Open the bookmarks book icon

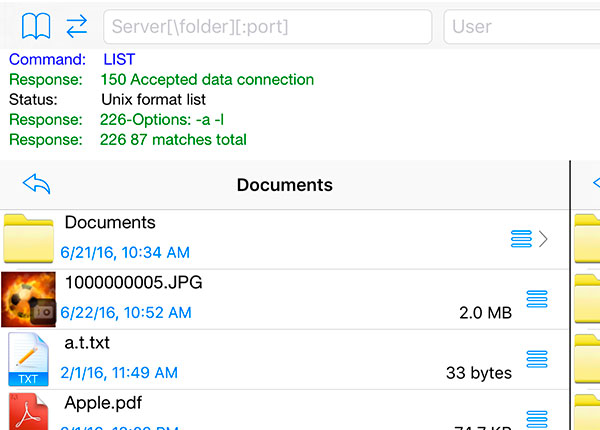pyautogui.click(x=36, y=26)
